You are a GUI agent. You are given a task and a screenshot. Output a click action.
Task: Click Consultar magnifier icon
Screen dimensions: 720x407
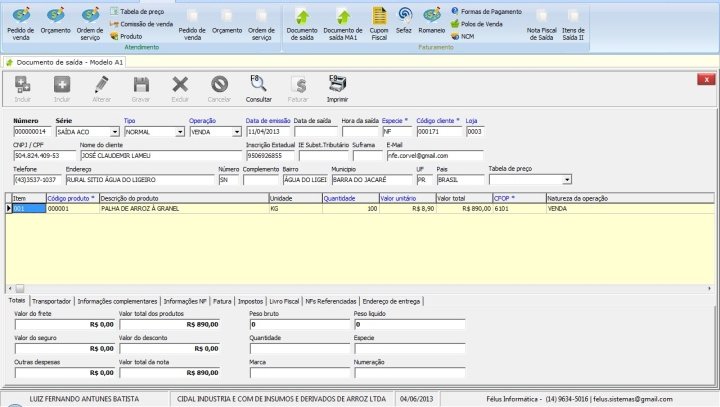point(259,89)
